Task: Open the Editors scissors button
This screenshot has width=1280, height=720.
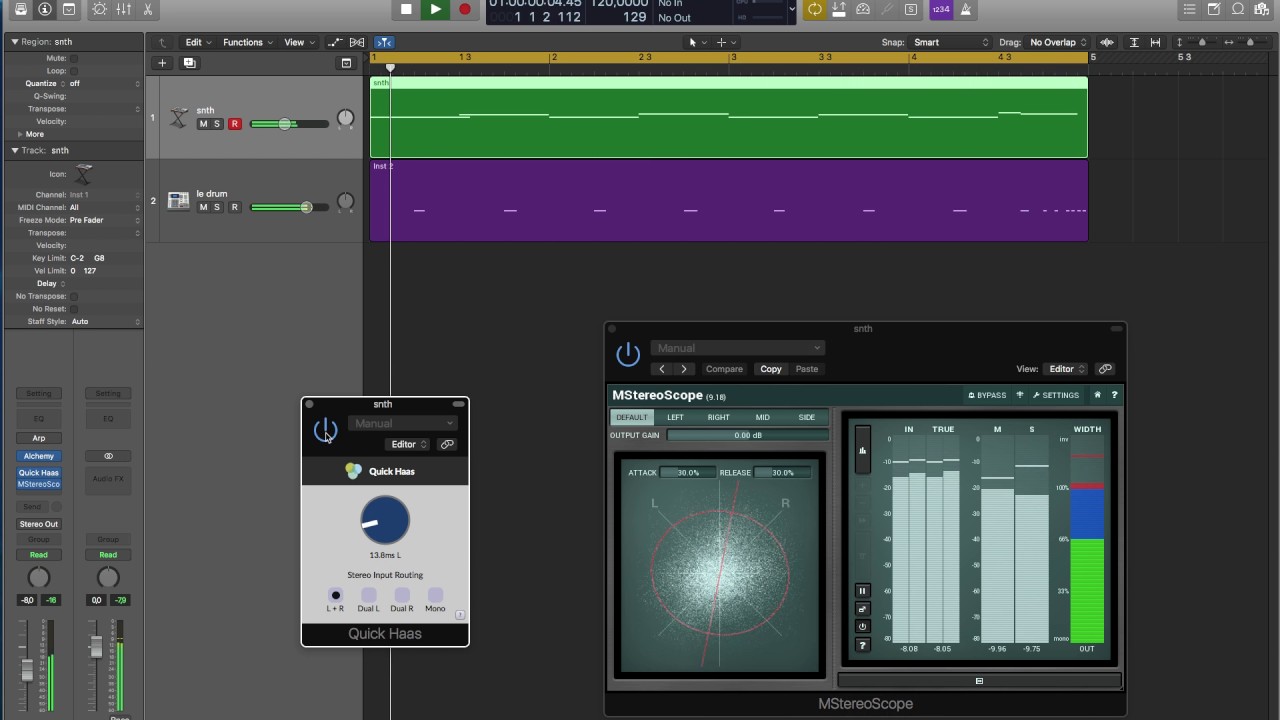Action: [147, 9]
